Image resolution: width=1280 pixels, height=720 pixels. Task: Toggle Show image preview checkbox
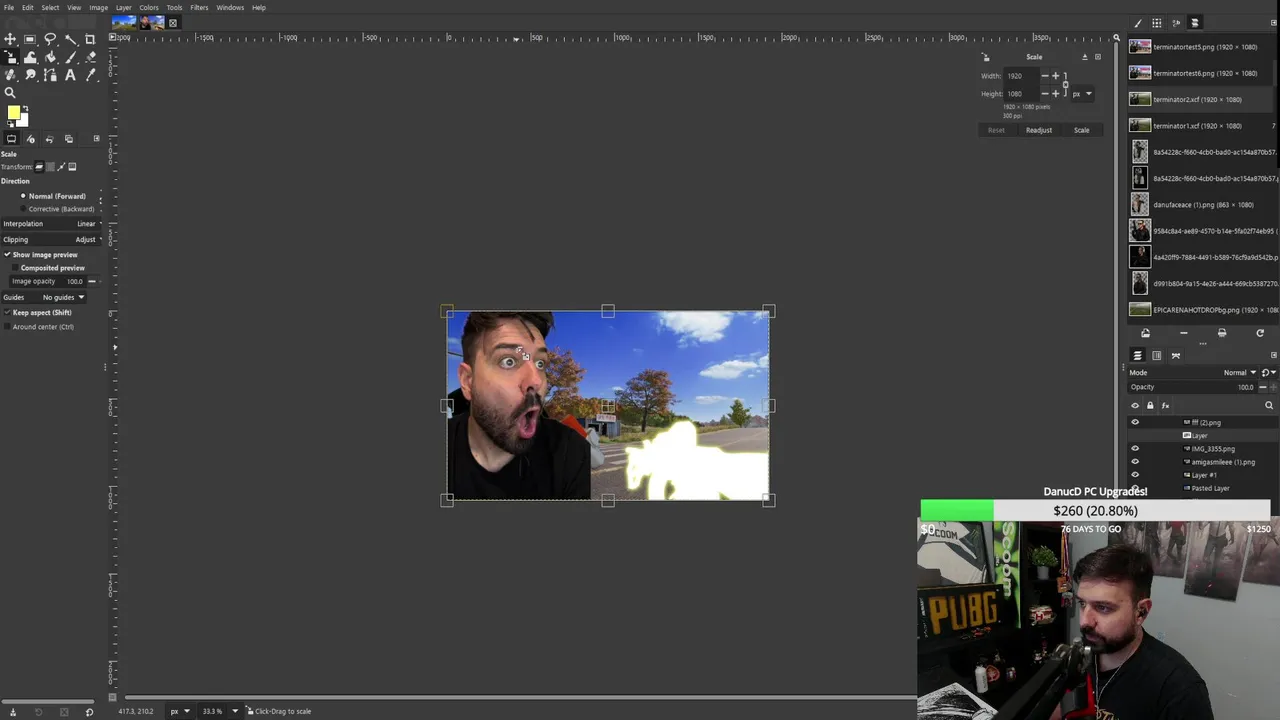(7, 255)
